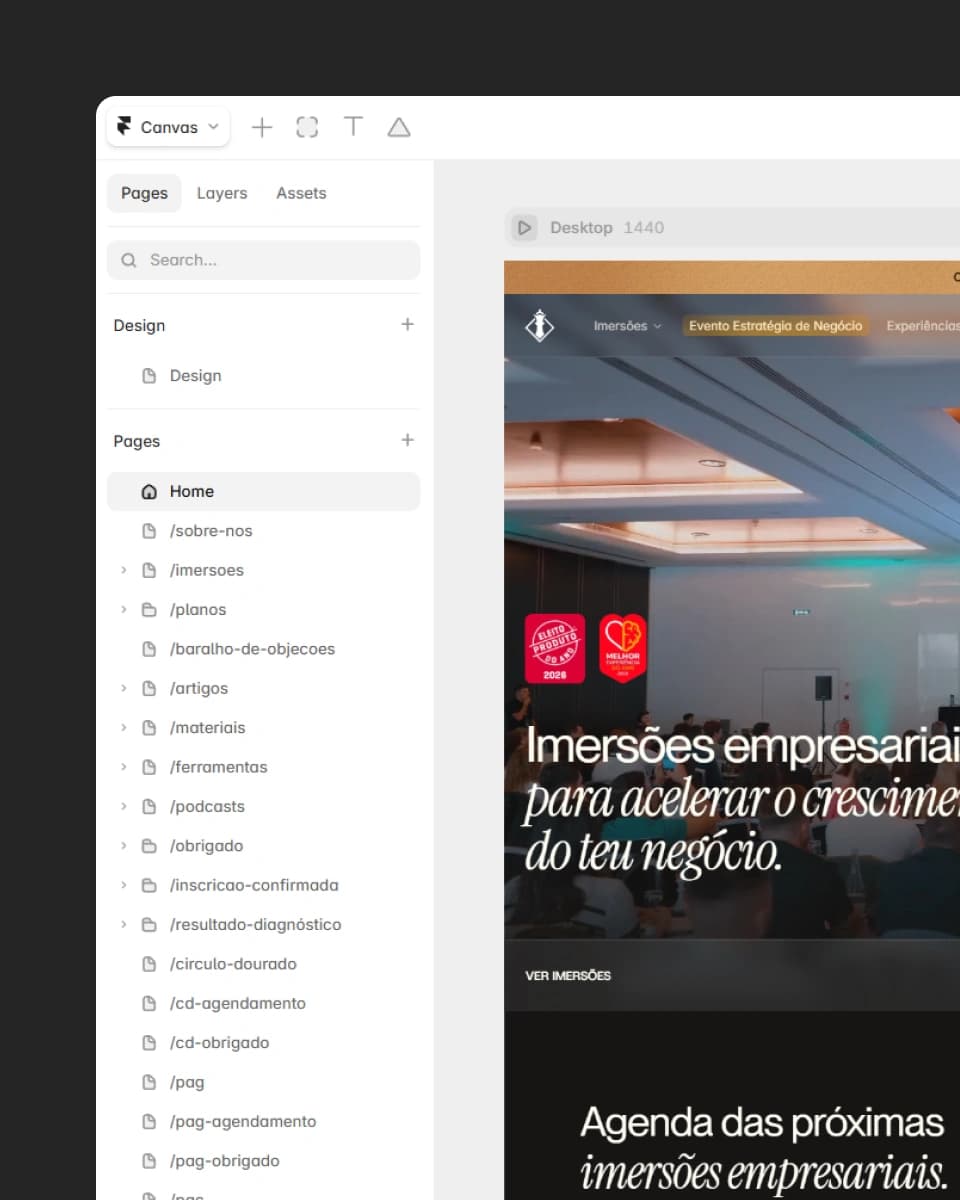
Task: Select the Text tool icon
Action: pos(353,127)
